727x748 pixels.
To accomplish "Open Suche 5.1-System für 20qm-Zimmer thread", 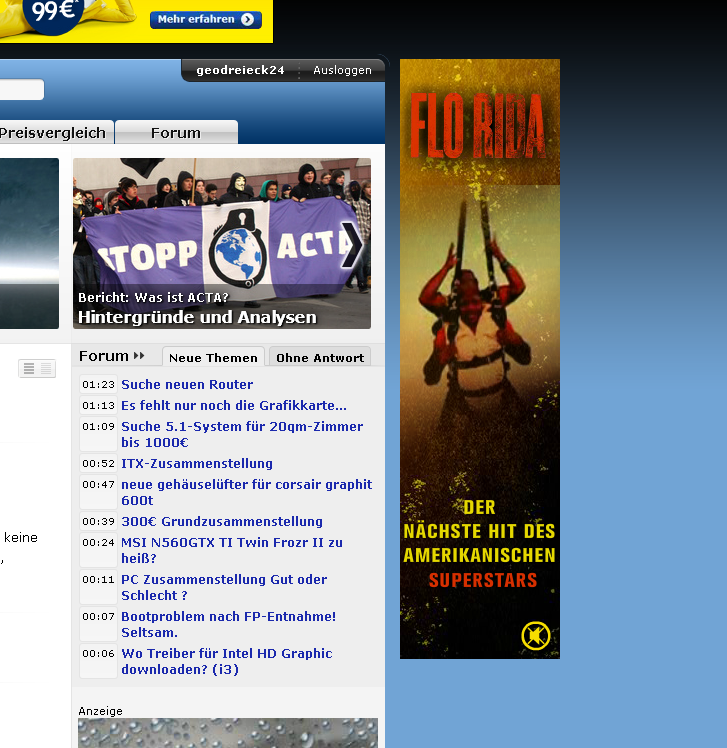I will (x=242, y=434).
